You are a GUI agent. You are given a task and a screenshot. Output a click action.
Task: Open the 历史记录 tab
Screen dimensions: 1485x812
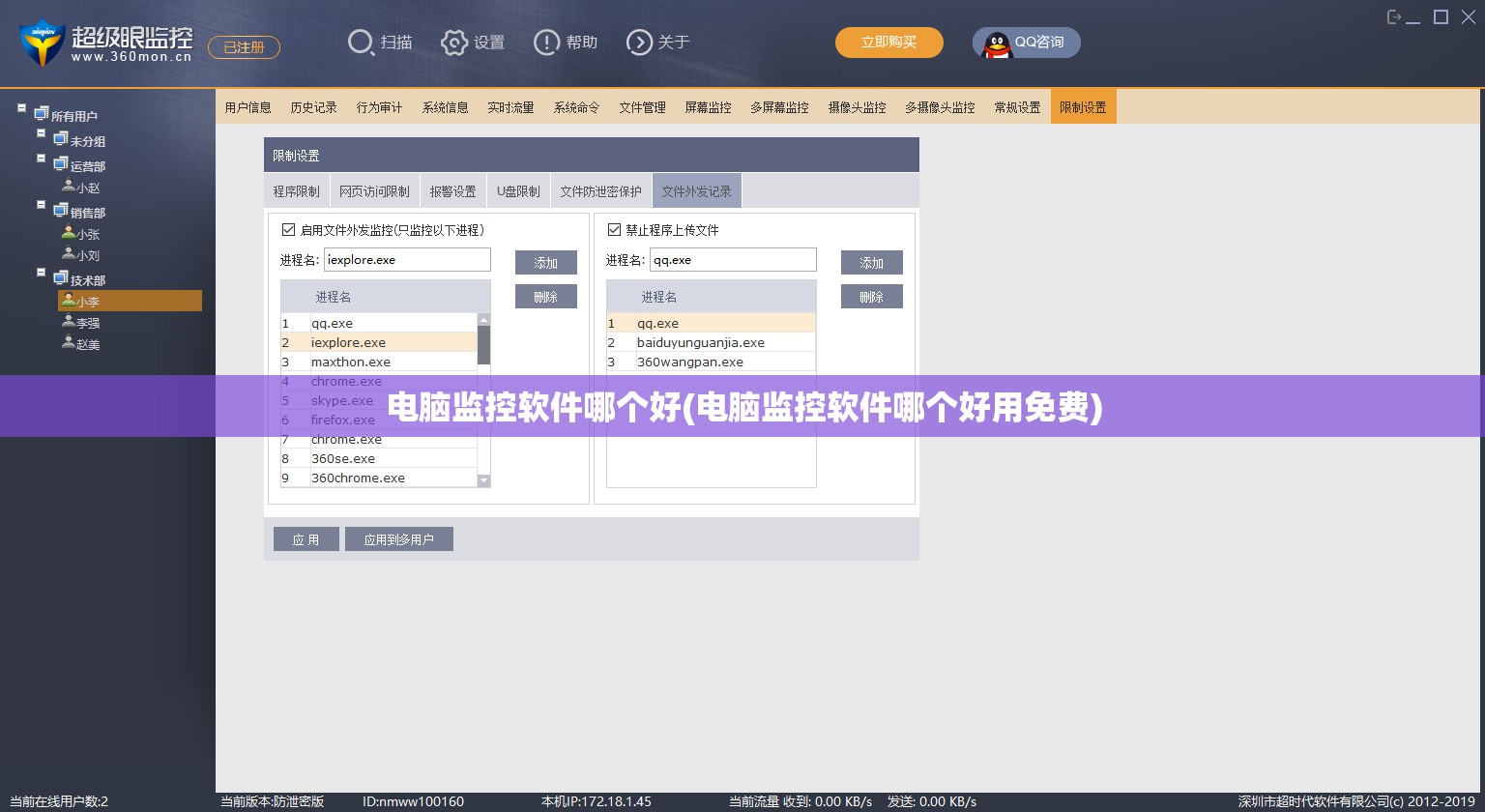[x=314, y=107]
